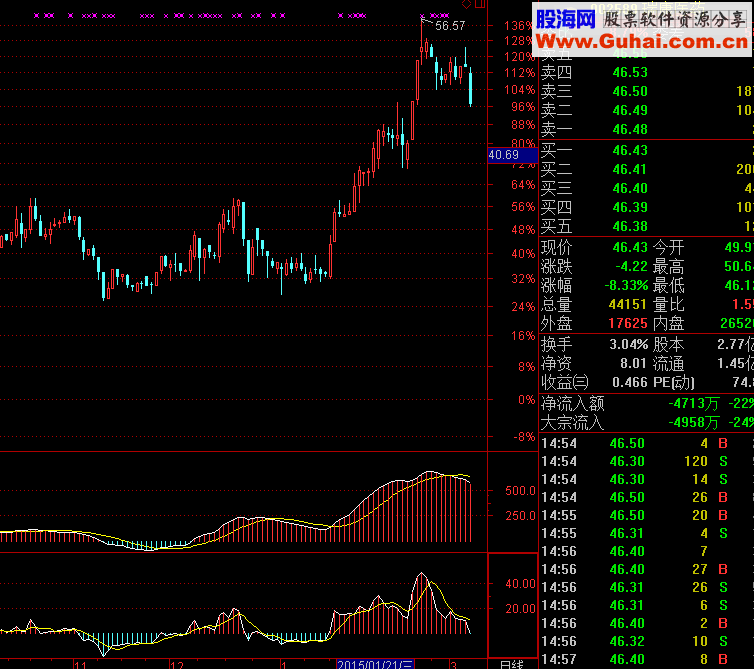Select the 买三 bid row at 46.40

tap(646, 189)
